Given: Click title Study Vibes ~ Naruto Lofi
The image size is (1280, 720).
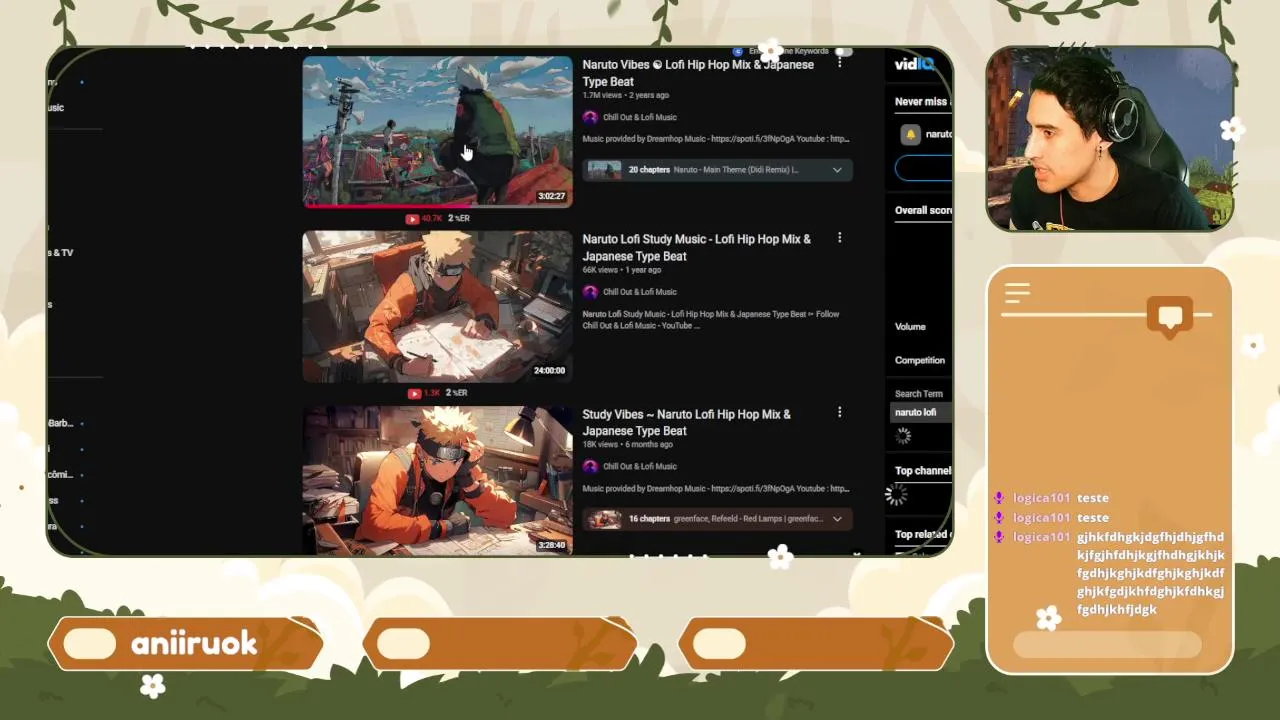Looking at the screenshot, I should click(x=687, y=422).
